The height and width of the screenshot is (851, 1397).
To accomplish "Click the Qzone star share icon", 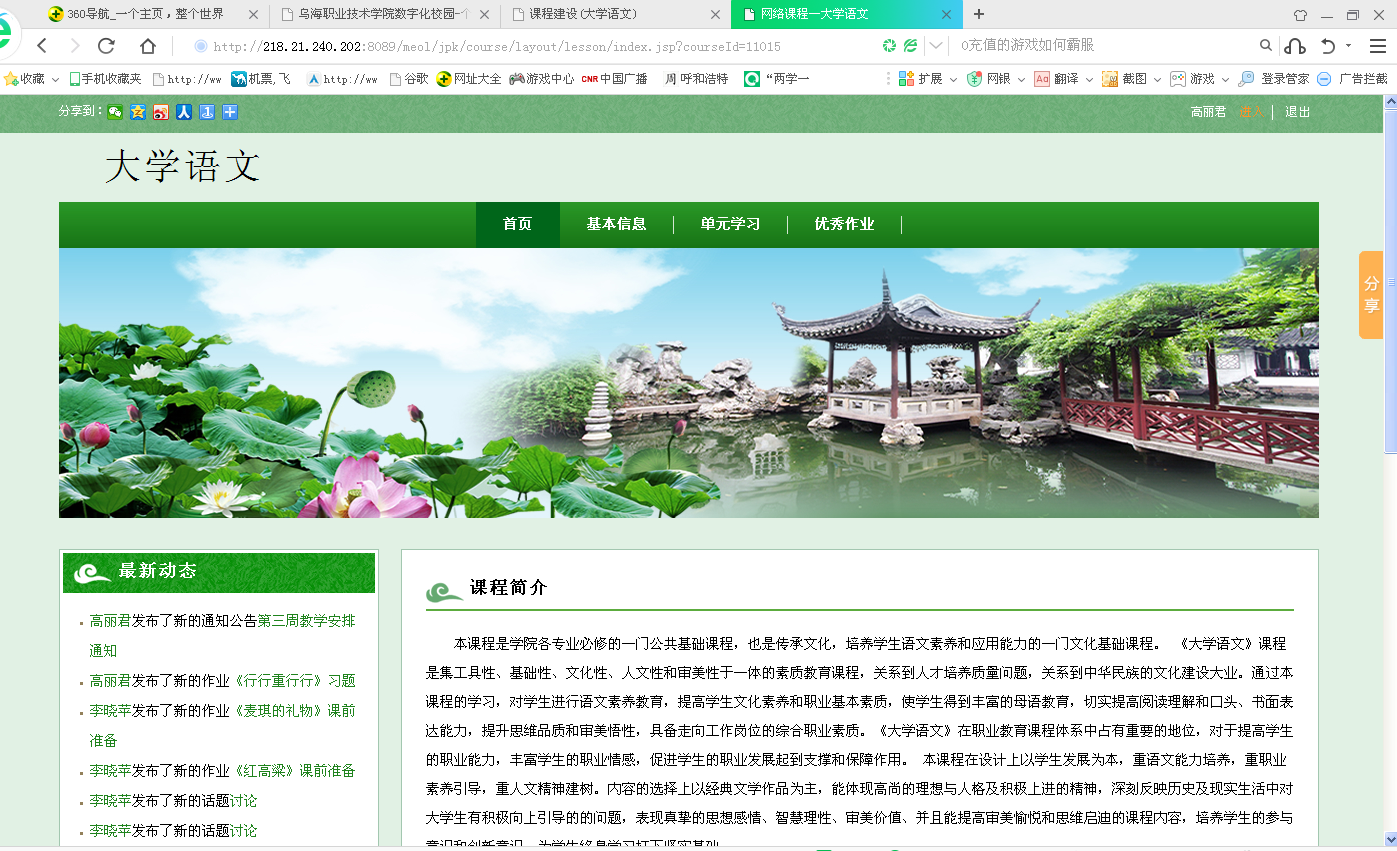I will [x=138, y=112].
